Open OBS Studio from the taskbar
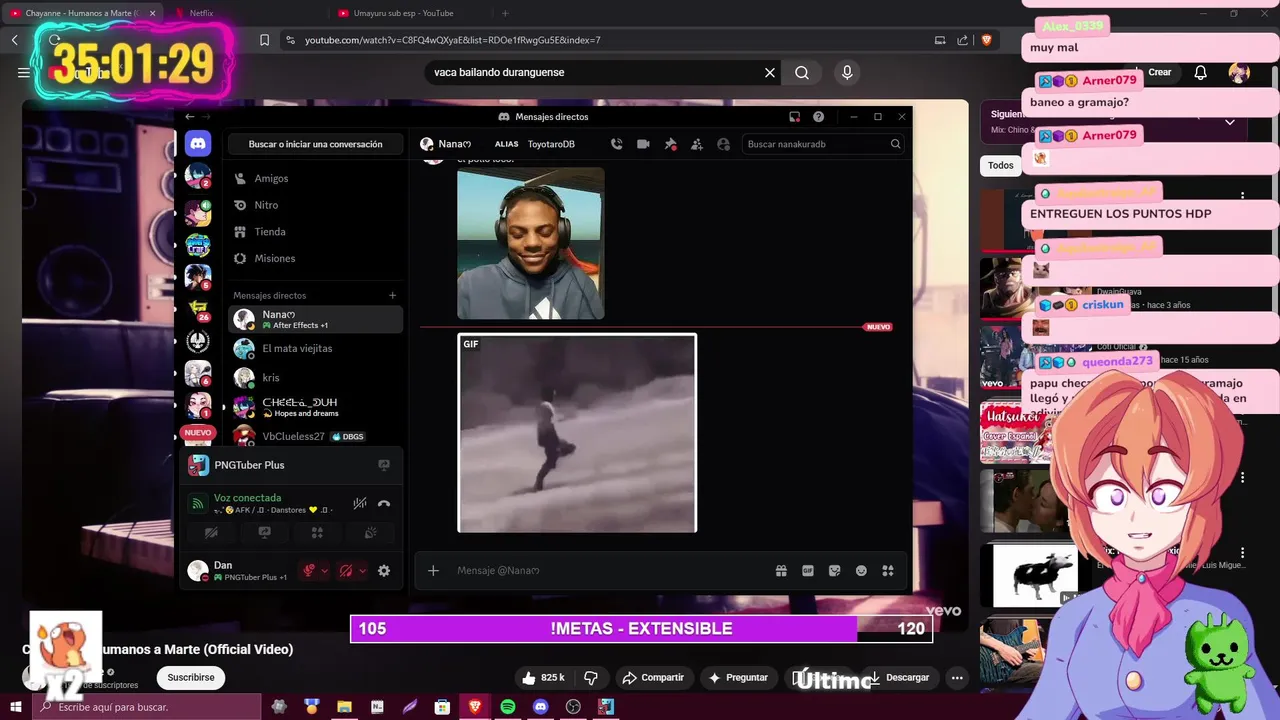This screenshot has width=1280, height=720. (x=573, y=707)
